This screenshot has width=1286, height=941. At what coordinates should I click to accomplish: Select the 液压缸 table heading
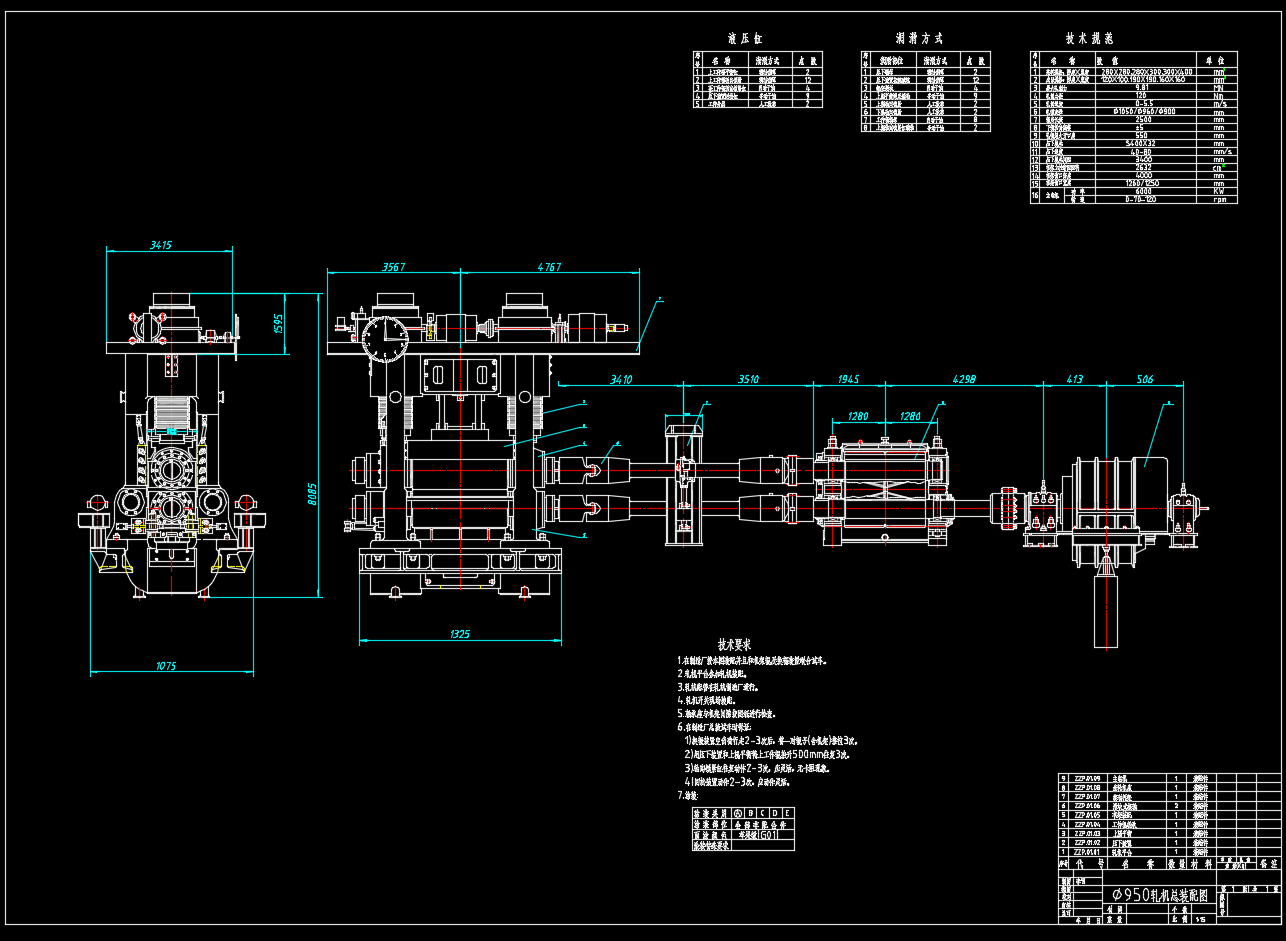click(746, 39)
